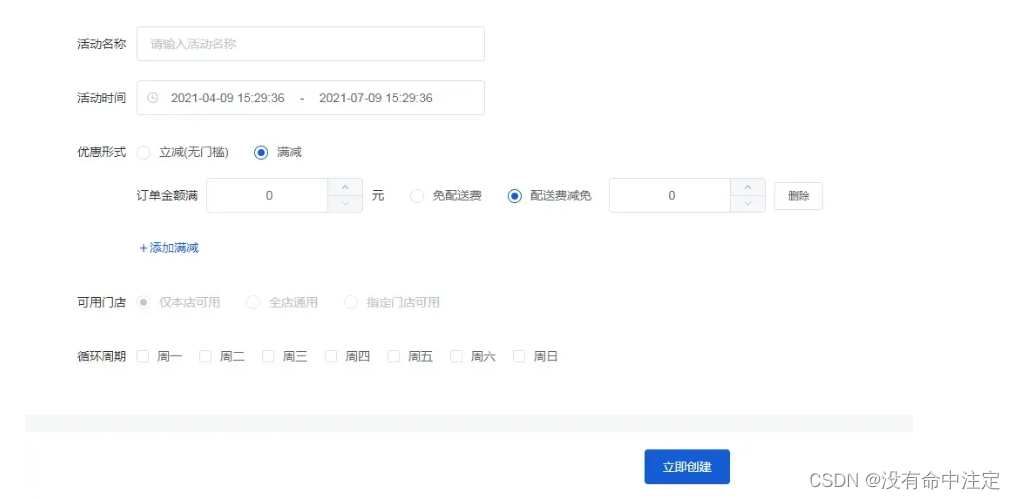Check the 周四 checkbox

pos(331,356)
